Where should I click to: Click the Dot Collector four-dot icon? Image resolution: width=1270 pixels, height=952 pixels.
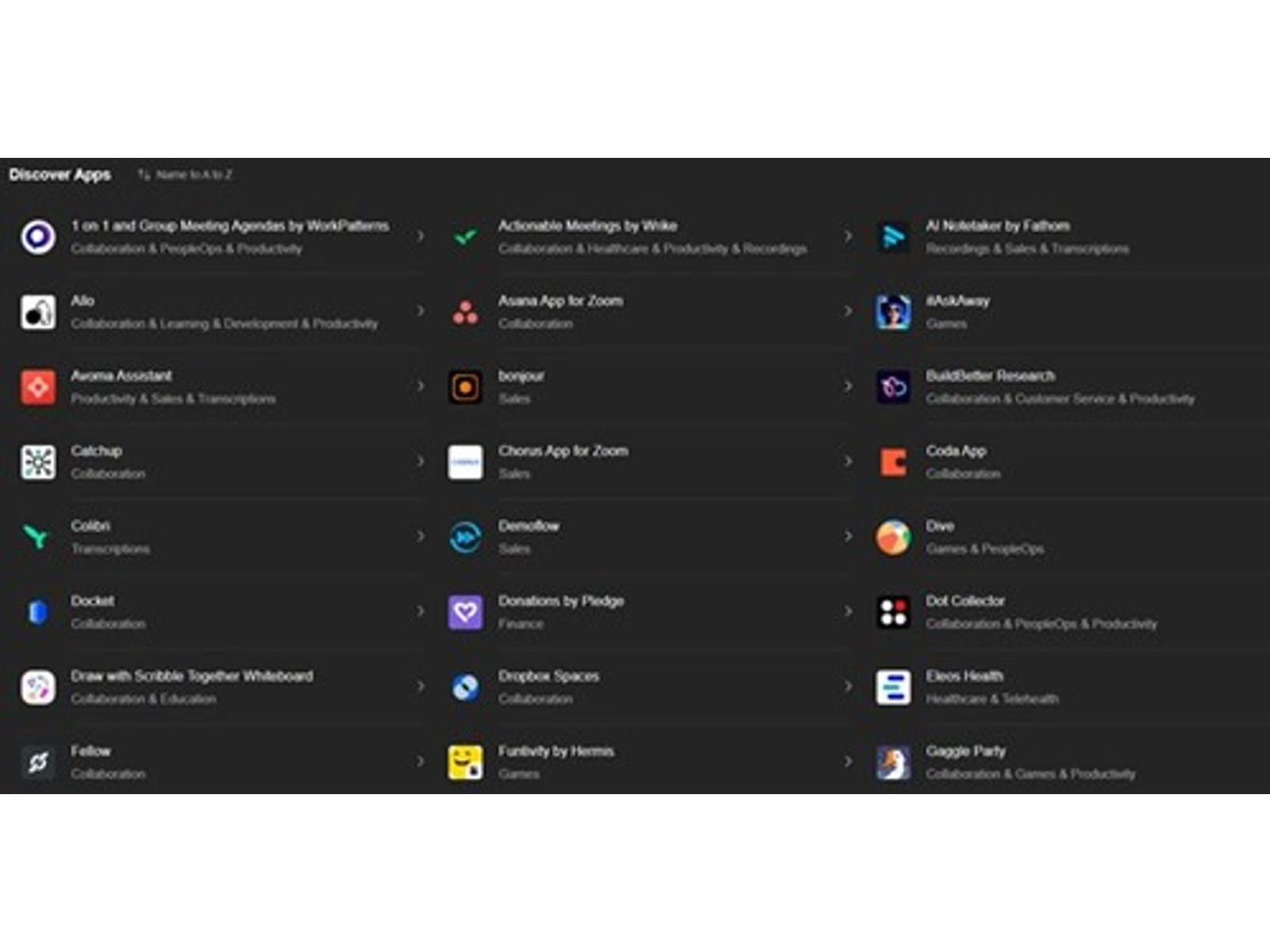(893, 612)
